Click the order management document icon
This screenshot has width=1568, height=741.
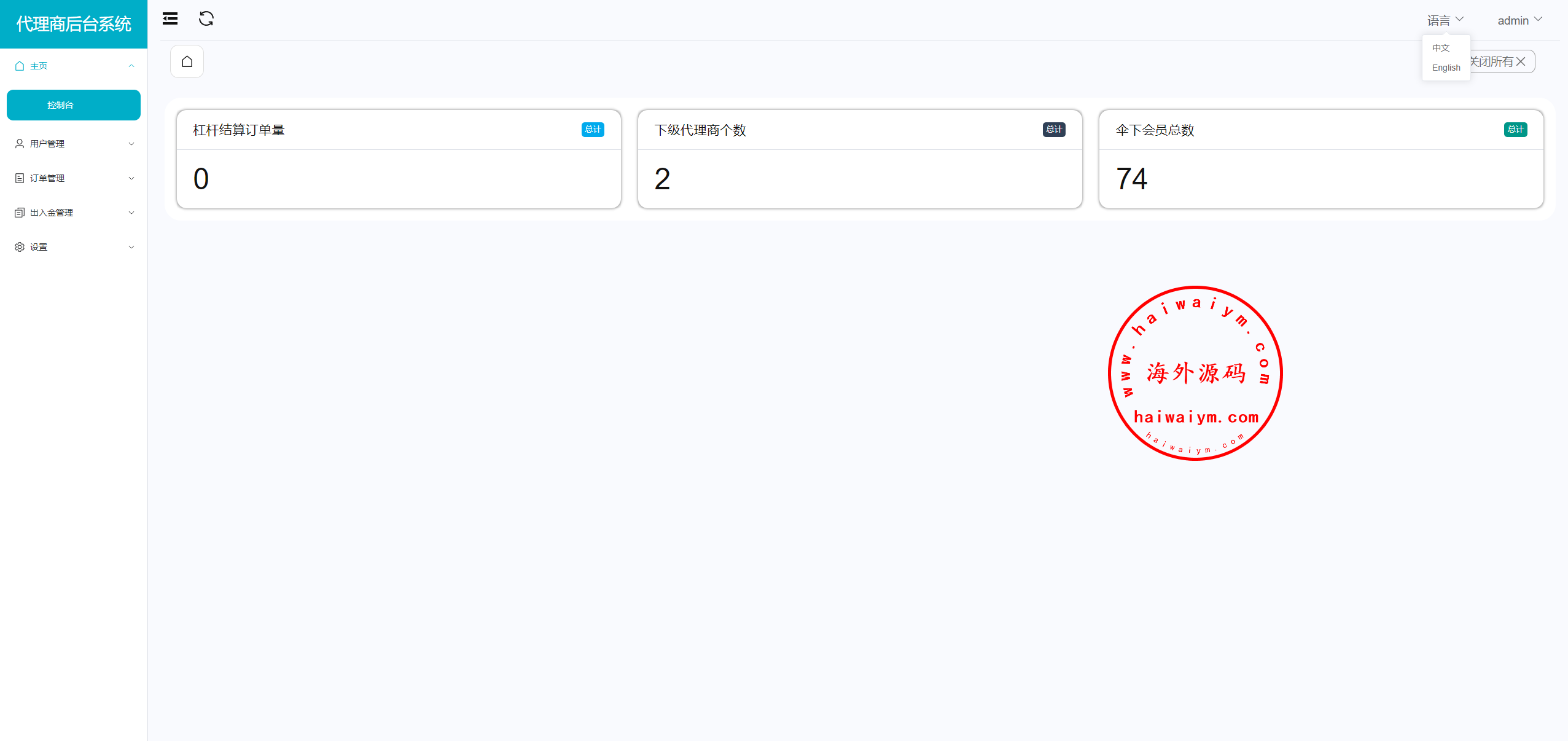click(x=20, y=178)
